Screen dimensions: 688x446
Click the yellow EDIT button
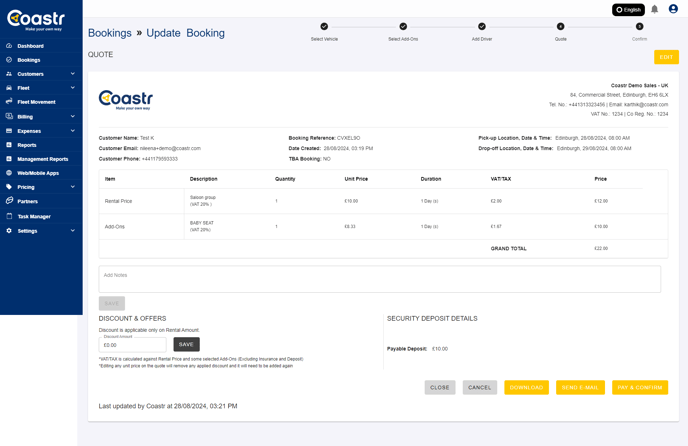(666, 57)
